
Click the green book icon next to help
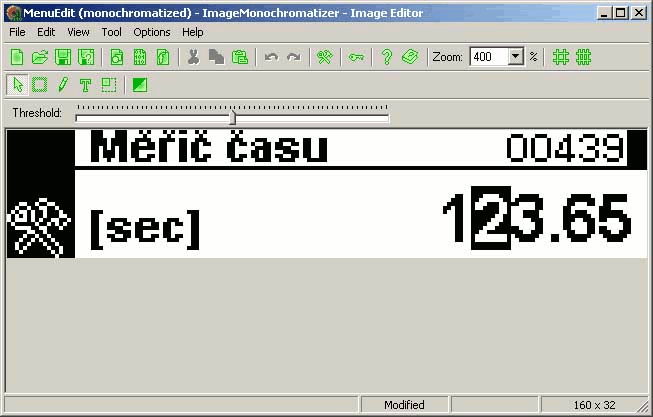click(410, 57)
